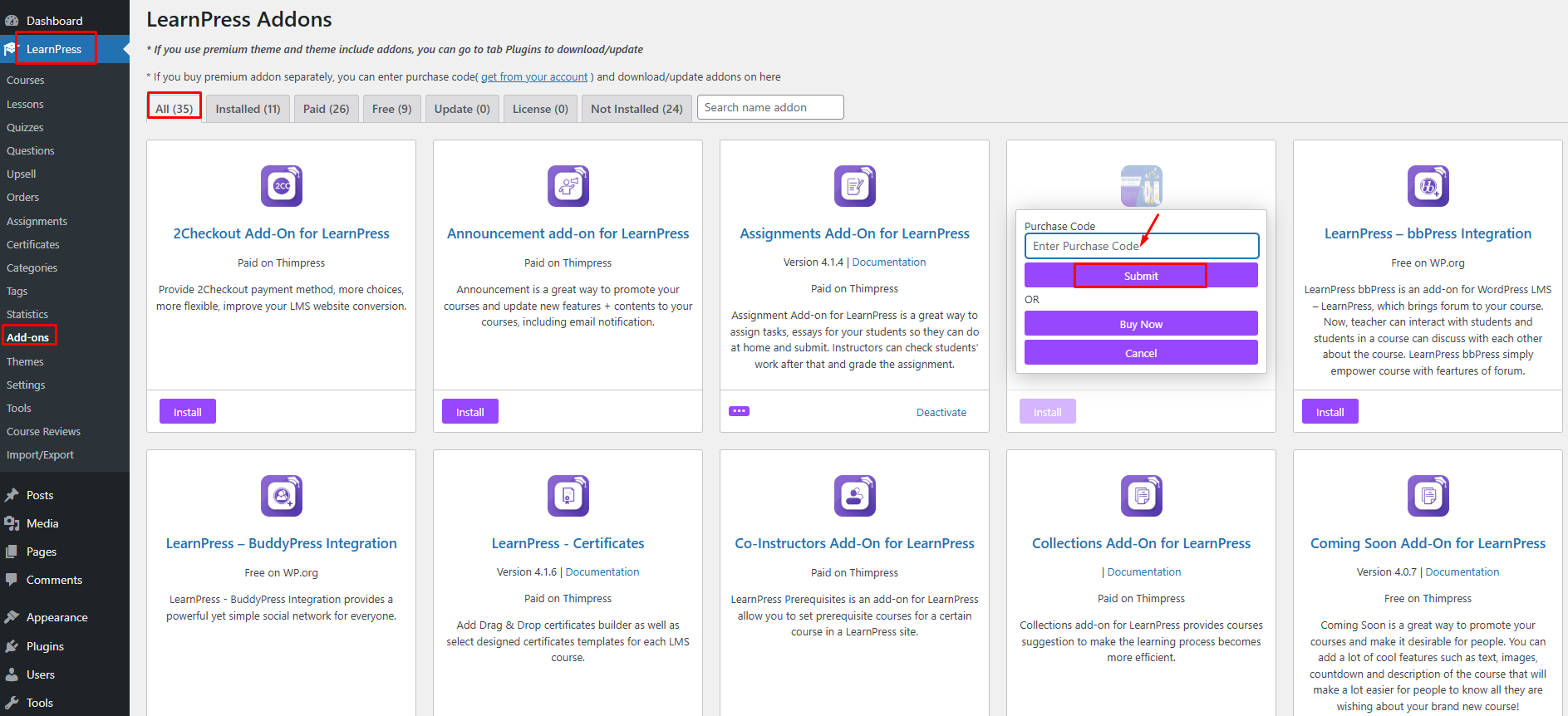This screenshot has width=1568, height=716.
Task: Open the 2Checkout Add-On title link
Action: [x=282, y=233]
